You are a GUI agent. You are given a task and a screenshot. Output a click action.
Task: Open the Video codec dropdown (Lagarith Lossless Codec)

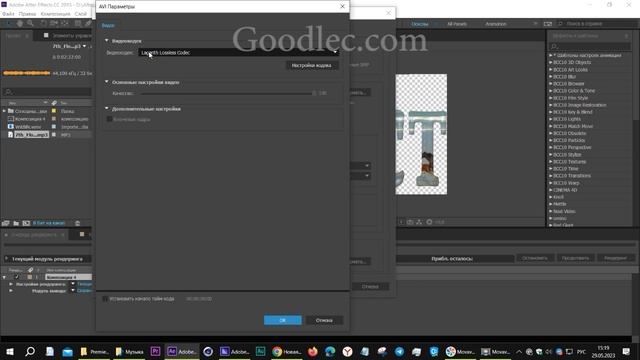point(239,52)
